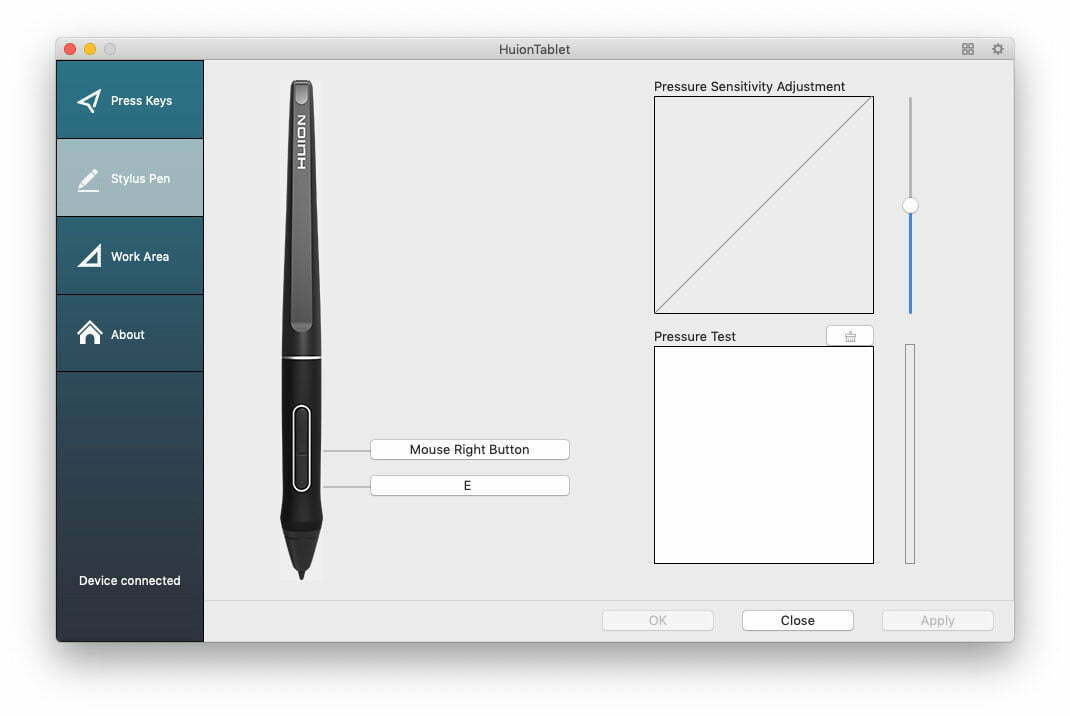This screenshot has width=1070, height=716.
Task: Click the Apply button
Action: coord(938,620)
